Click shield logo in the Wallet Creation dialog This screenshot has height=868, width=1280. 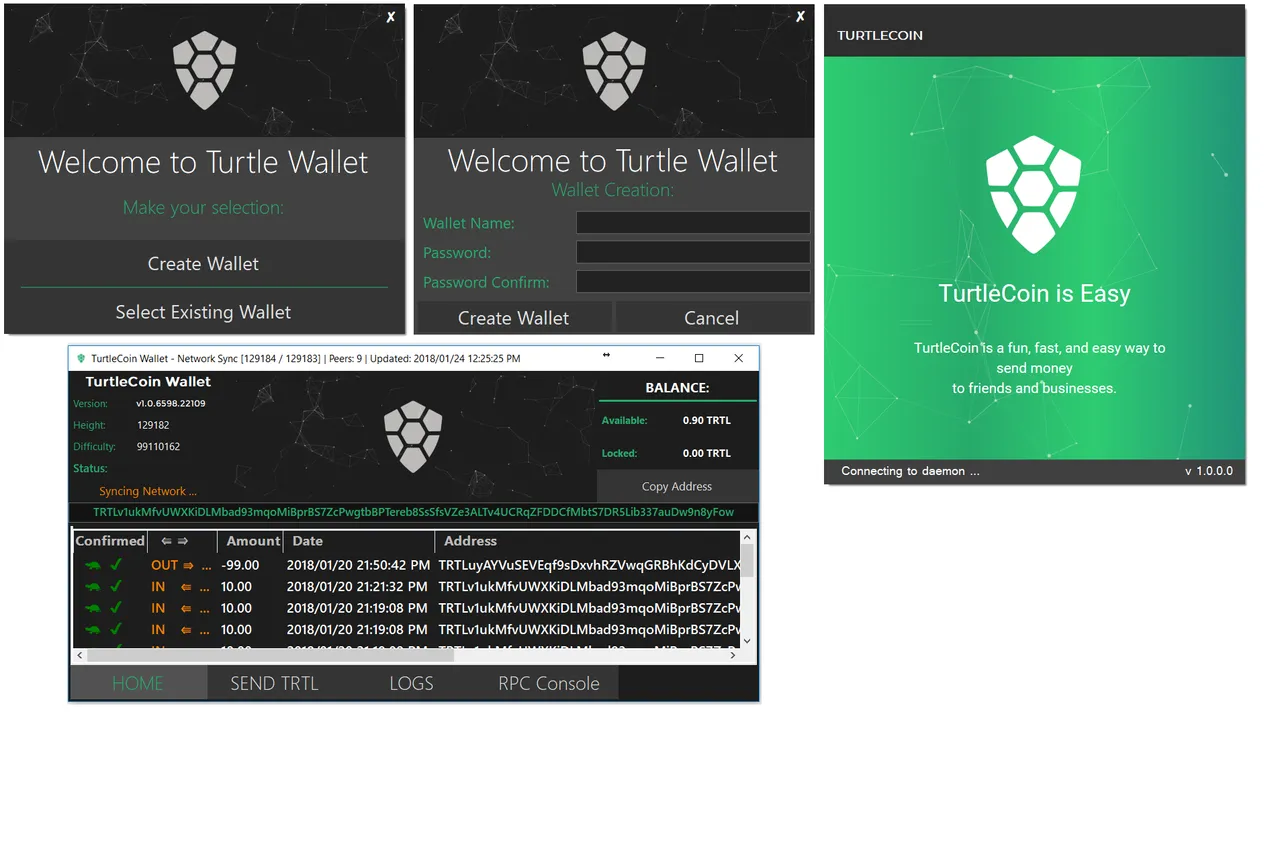613,70
